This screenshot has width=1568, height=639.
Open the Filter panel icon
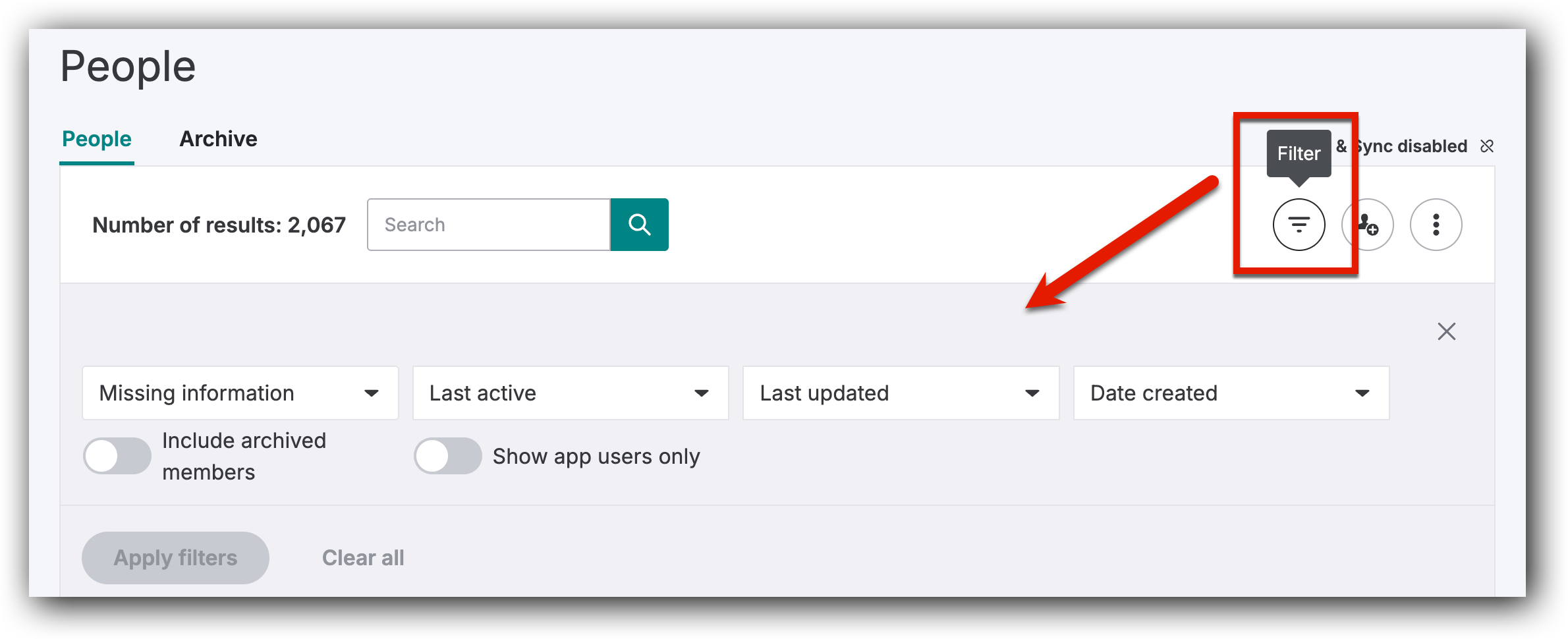coord(1297,224)
